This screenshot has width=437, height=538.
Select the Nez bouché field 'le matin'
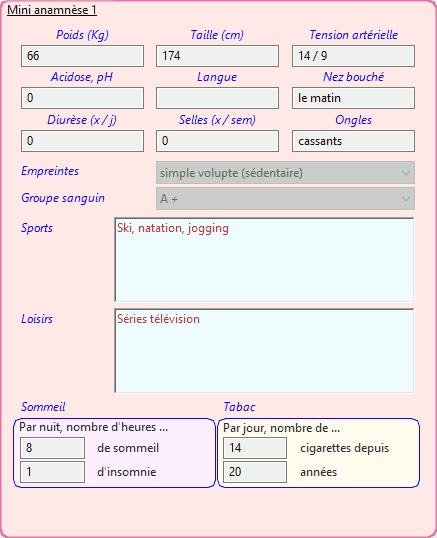(353, 98)
